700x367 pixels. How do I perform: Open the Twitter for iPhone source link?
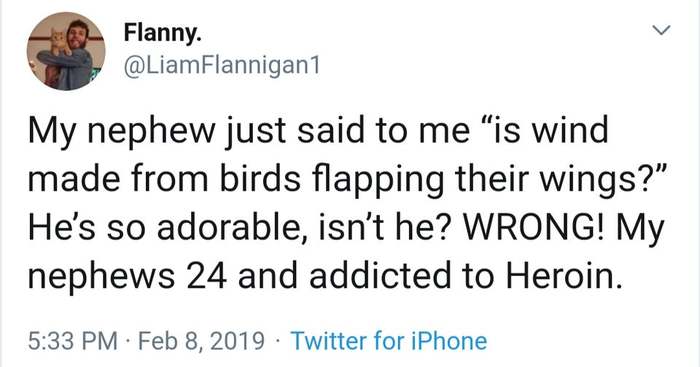pos(388,341)
